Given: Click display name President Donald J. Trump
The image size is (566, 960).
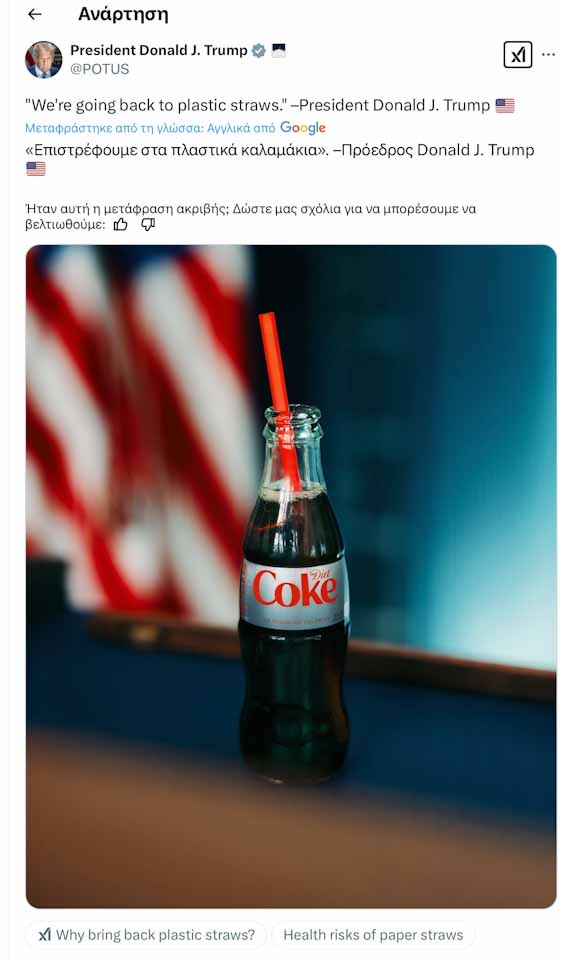Looking at the screenshot, I should [x=159, y=50].
